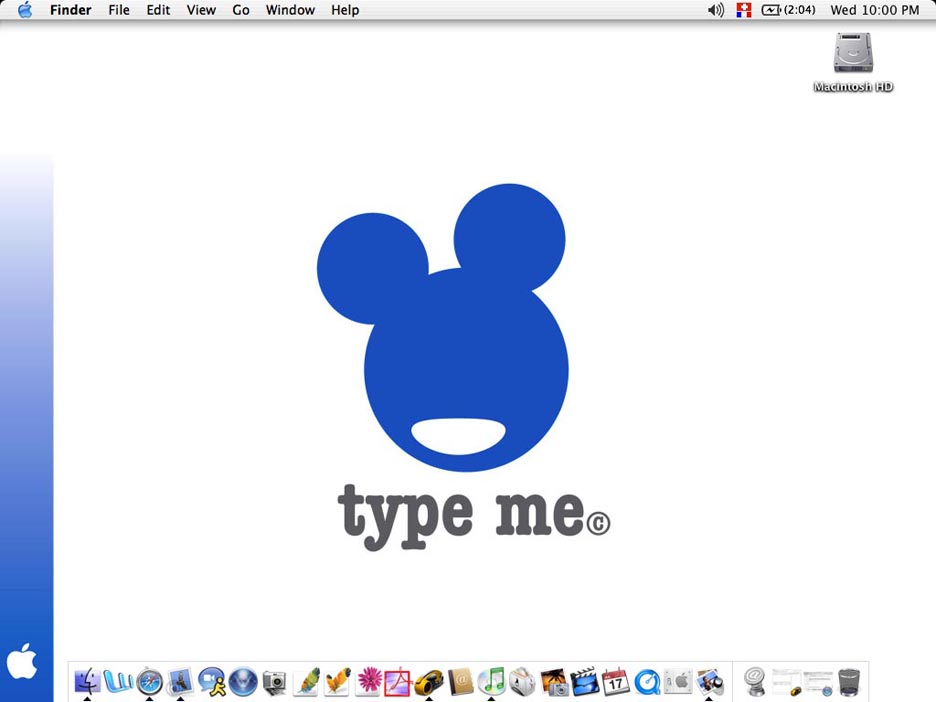Open ImageReady orange feather icon
Screen dimensions: 936x702
337,681
